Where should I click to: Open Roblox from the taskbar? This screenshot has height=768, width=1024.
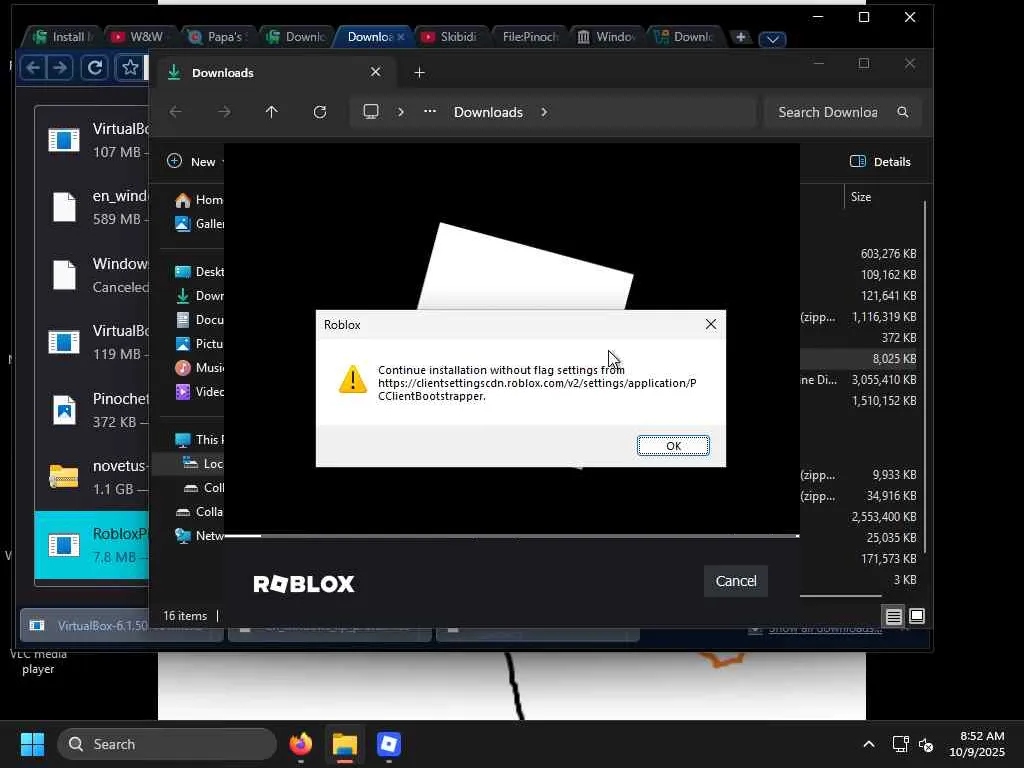point(389,744)
